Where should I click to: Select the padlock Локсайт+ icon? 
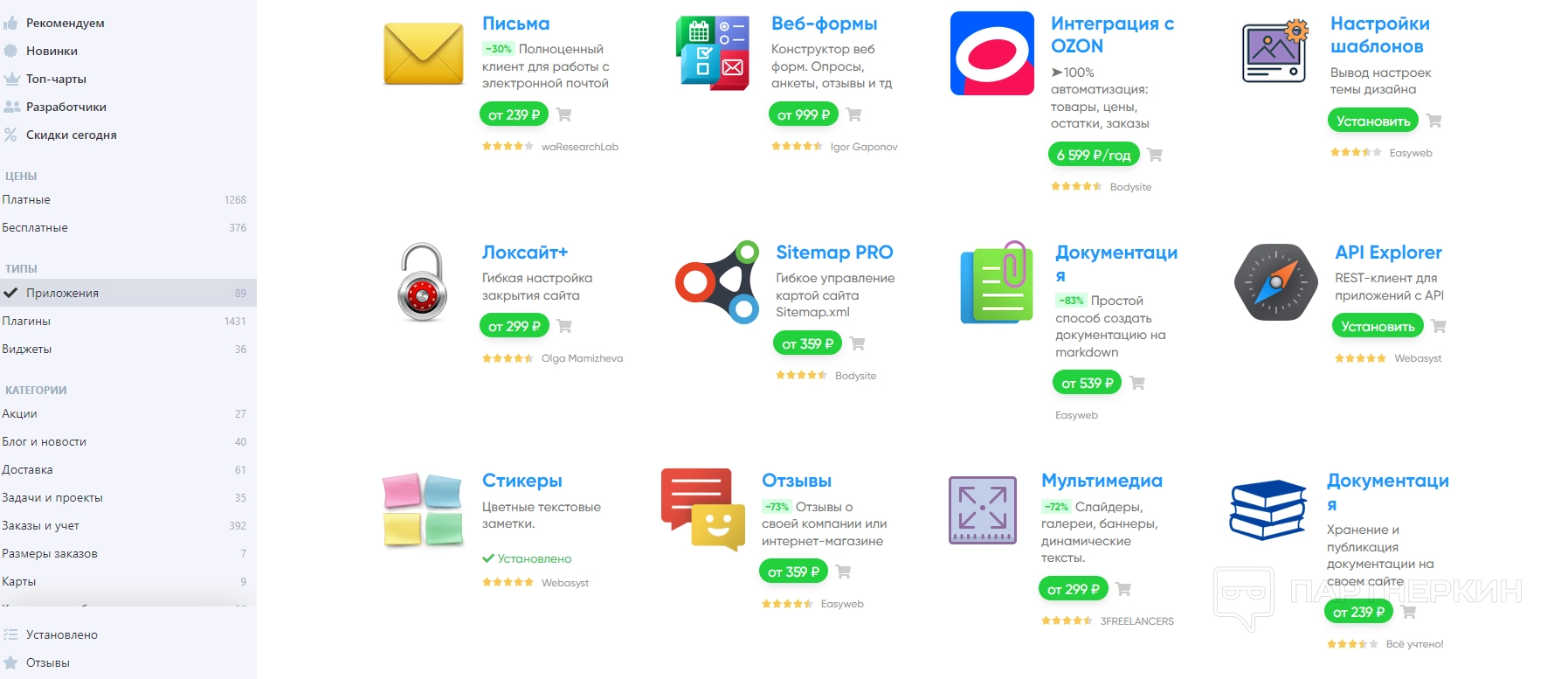pyautogui.click(x=422, y=281)
